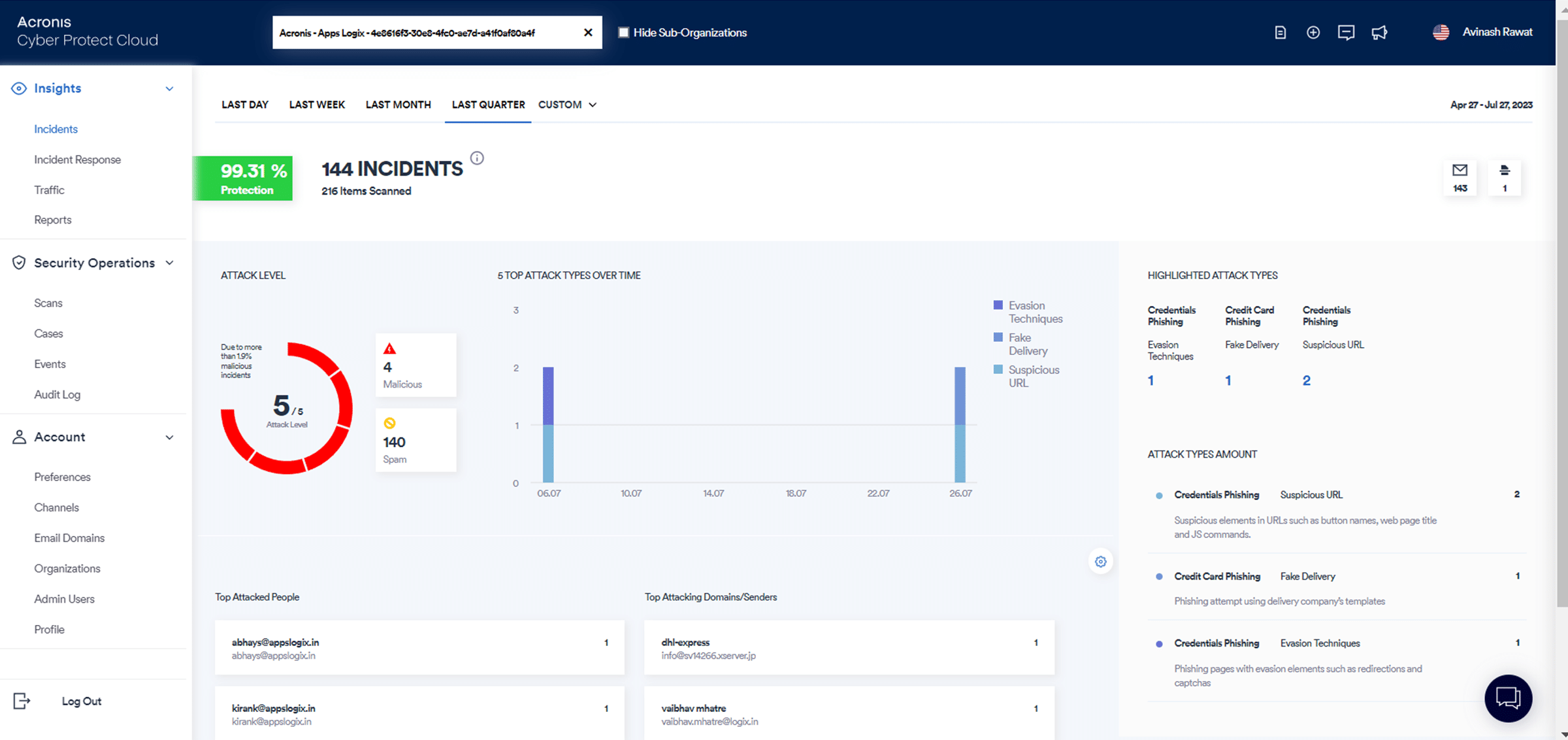Screen dimensions: 1568x740
Task: Open the widget settings gear icon
Action: [1101, 562]
